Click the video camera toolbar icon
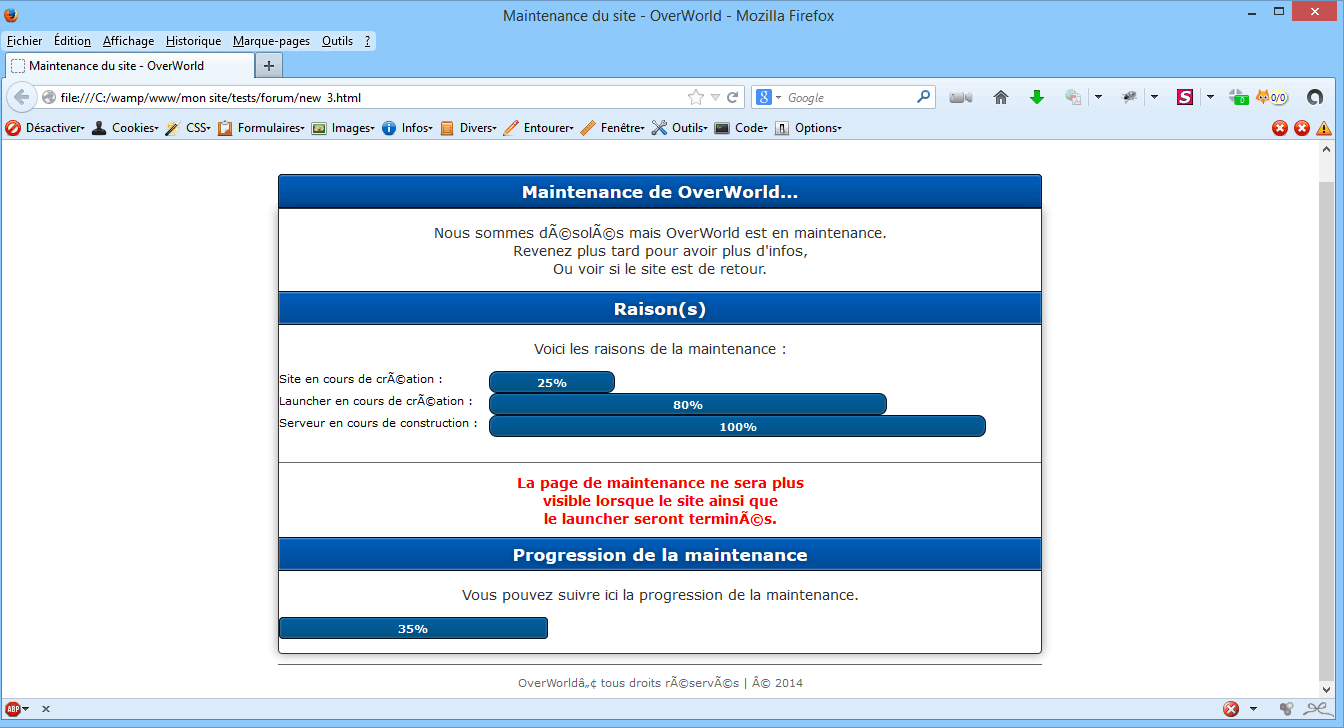Screen dimensions: 1344x728 pyautogui.click(x=961, y=97)
